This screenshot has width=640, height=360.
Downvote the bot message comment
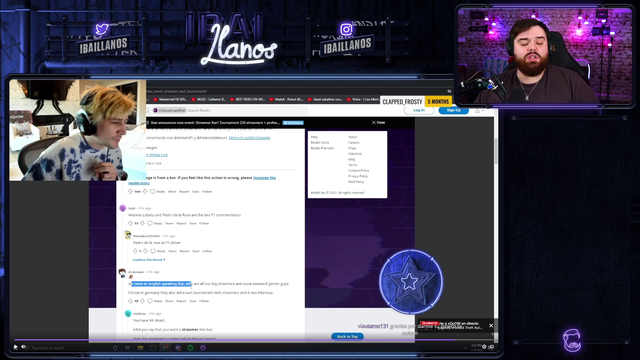point(145,191)
